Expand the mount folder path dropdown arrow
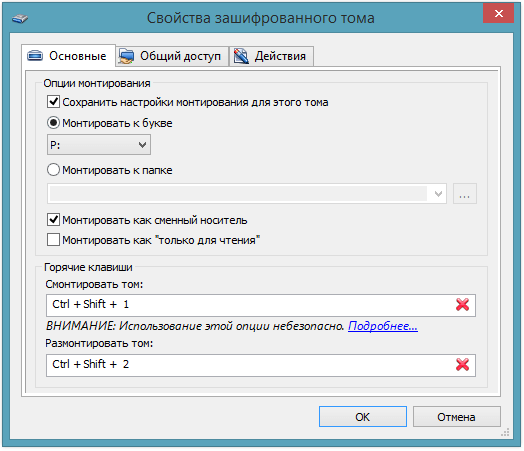Image resolution: width=524 pixels, height=451 pixels. (438, 193)
